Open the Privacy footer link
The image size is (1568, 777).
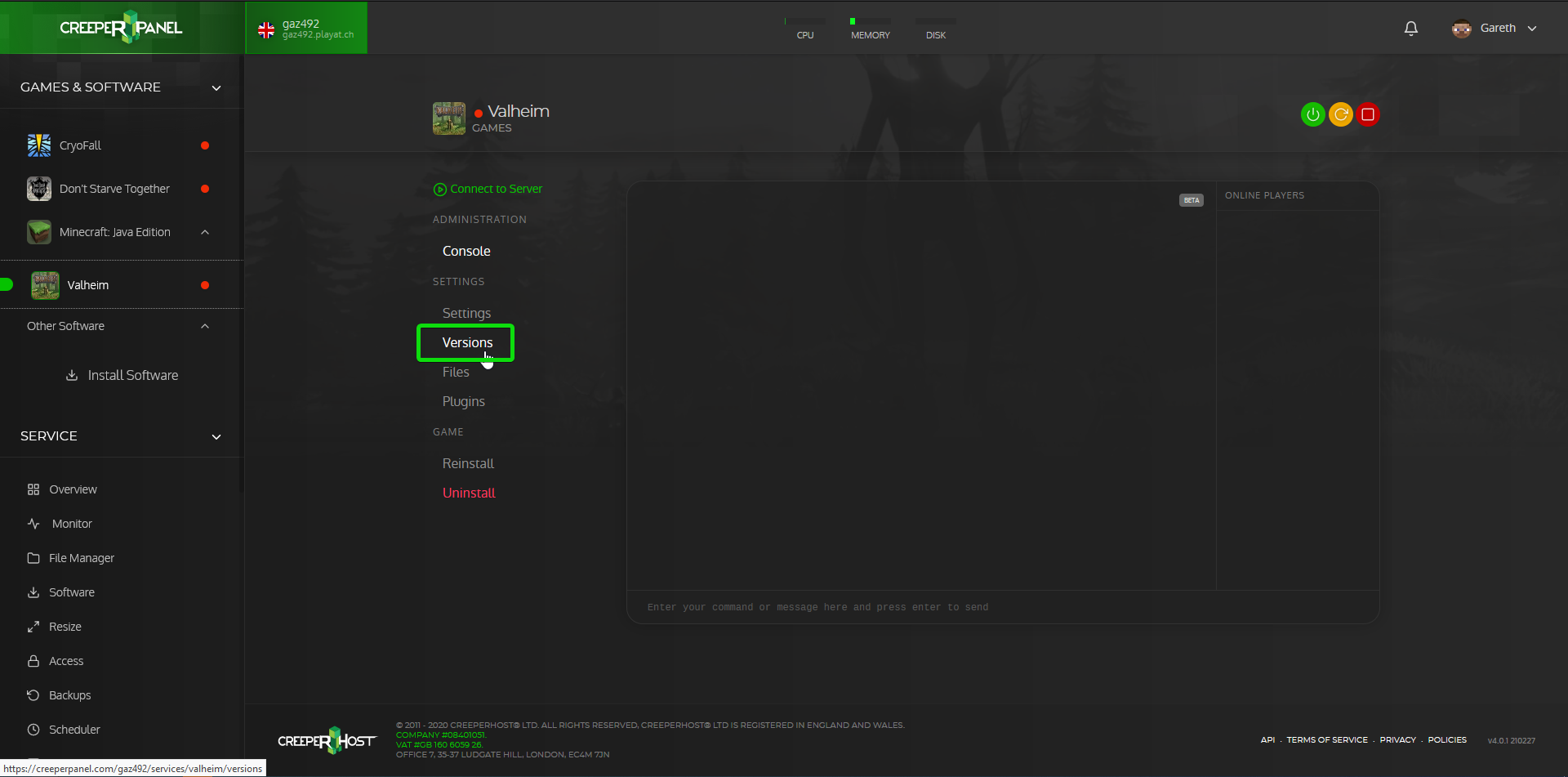[1398, 740]
